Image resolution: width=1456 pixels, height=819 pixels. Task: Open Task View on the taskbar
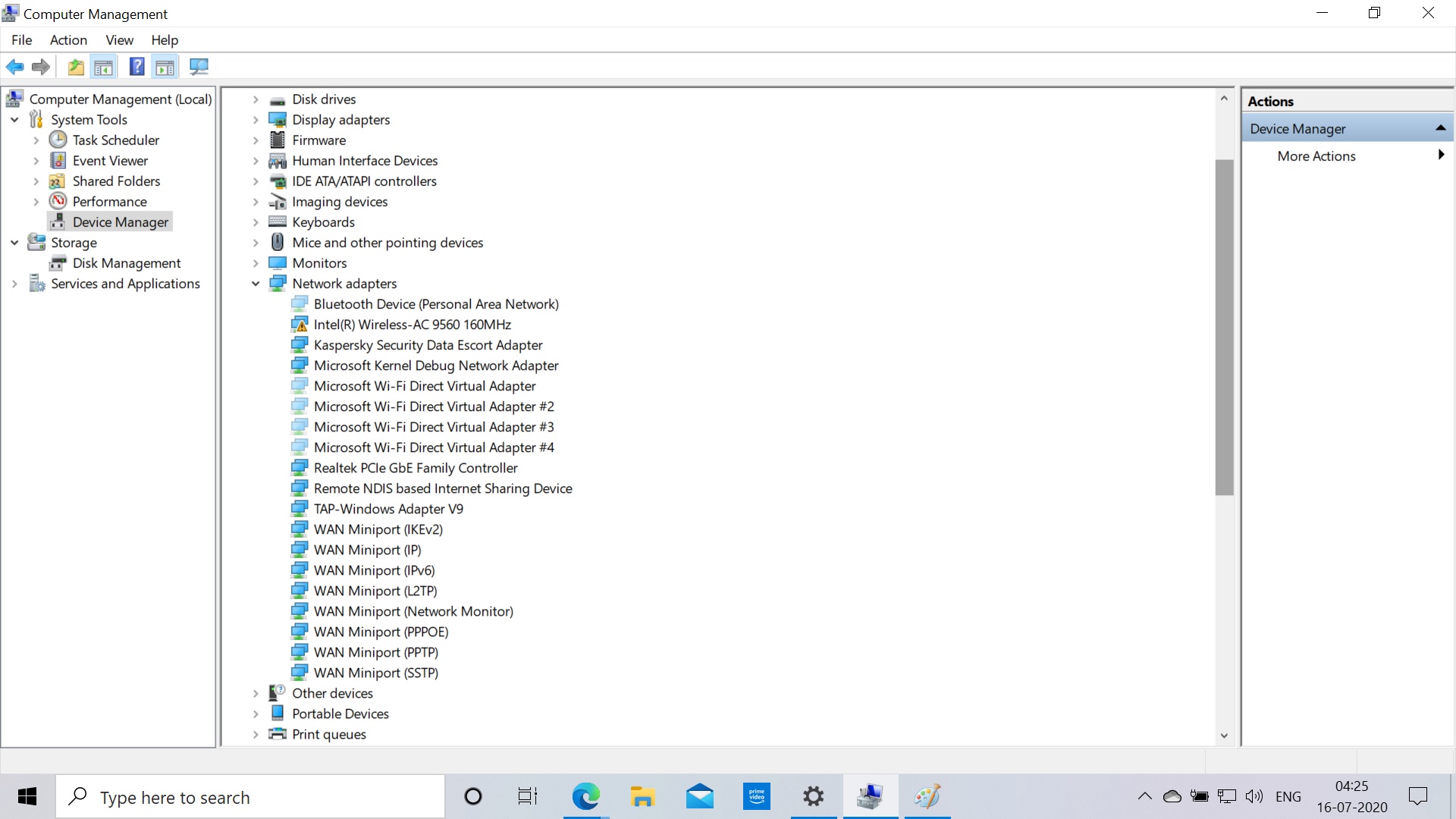tap(528, 796)
